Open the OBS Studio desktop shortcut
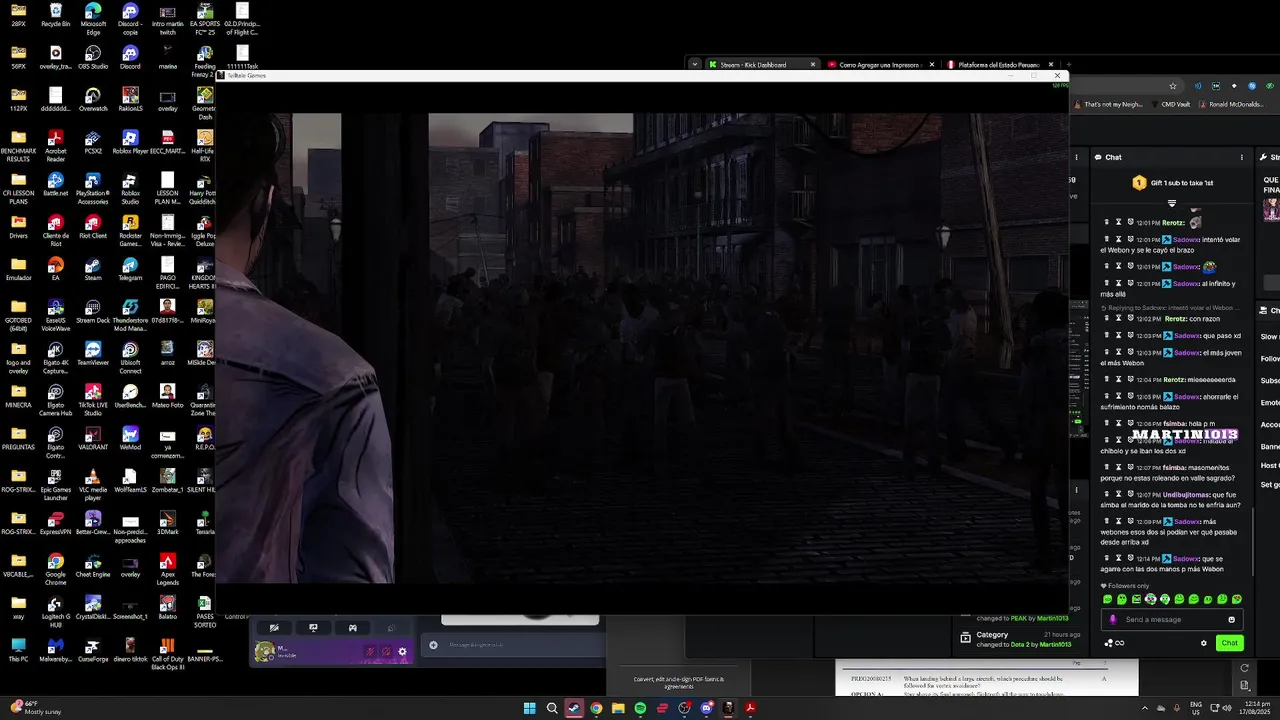This screenshot has height=720, width=1280. coord(93,57)
